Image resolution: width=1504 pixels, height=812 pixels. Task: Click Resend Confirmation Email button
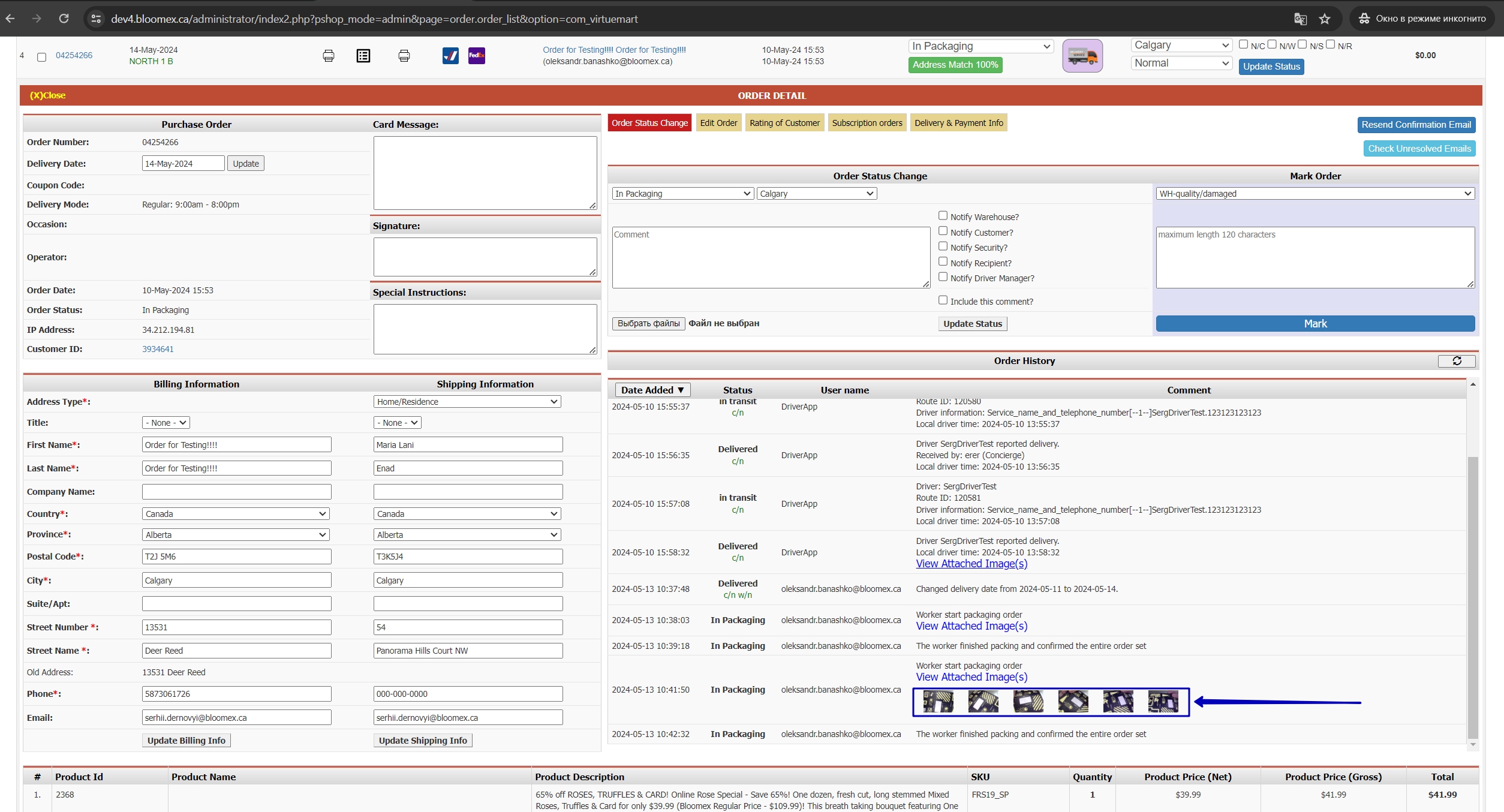1416,125
